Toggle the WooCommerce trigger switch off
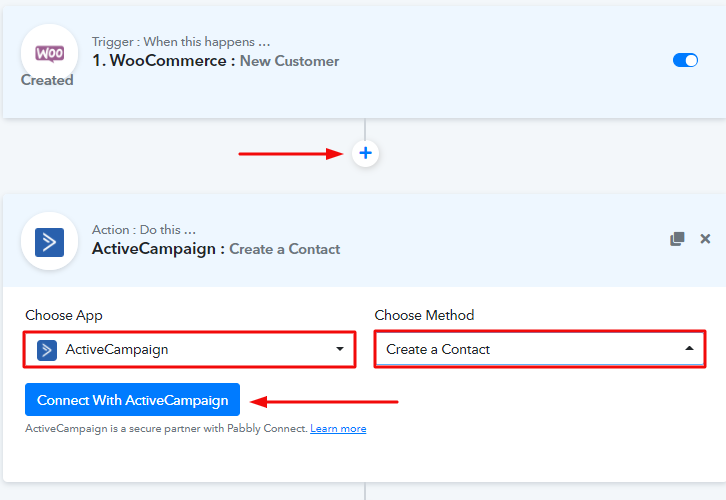This screenshot has height=500, width=726. click(685, 60)
